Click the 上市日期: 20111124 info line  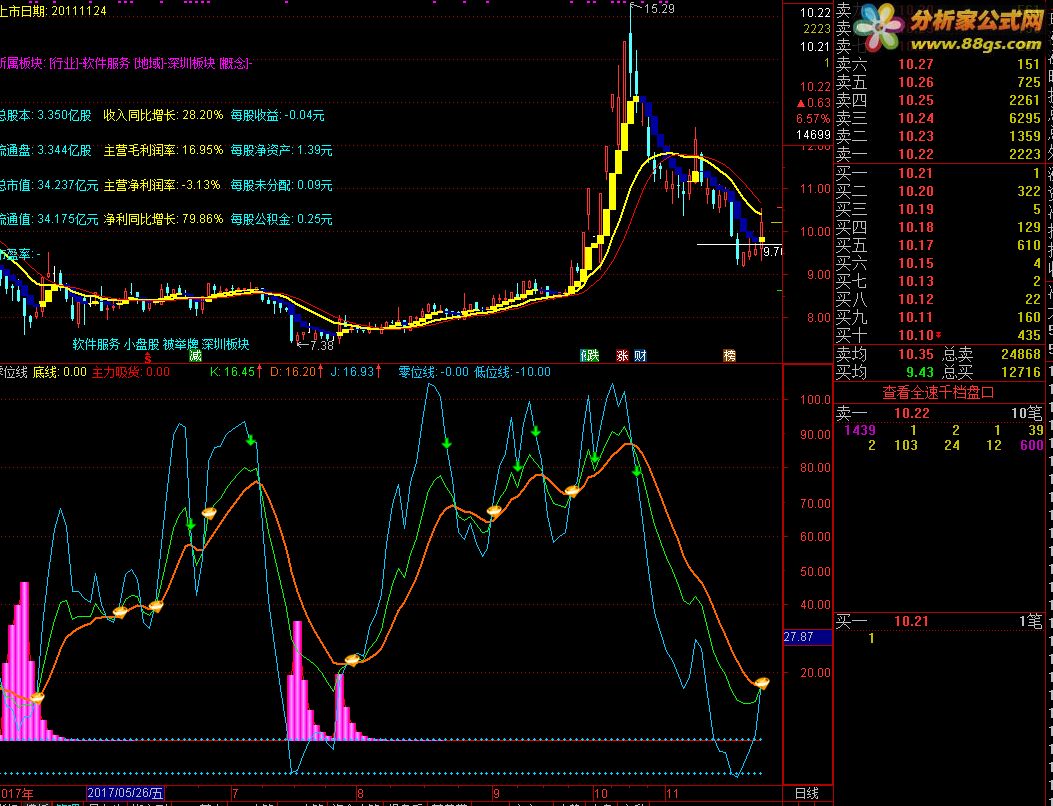coord(52,11)
